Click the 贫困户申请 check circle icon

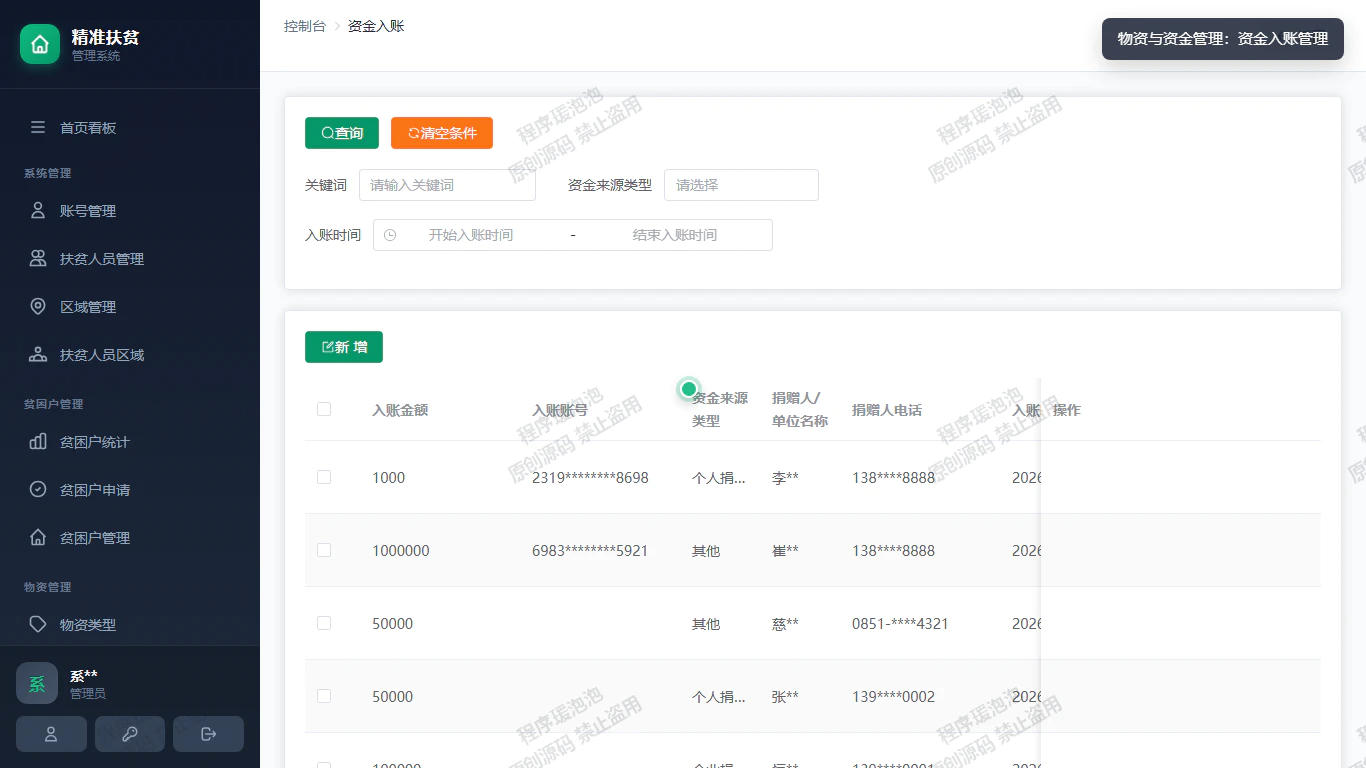tap(38, 490)
